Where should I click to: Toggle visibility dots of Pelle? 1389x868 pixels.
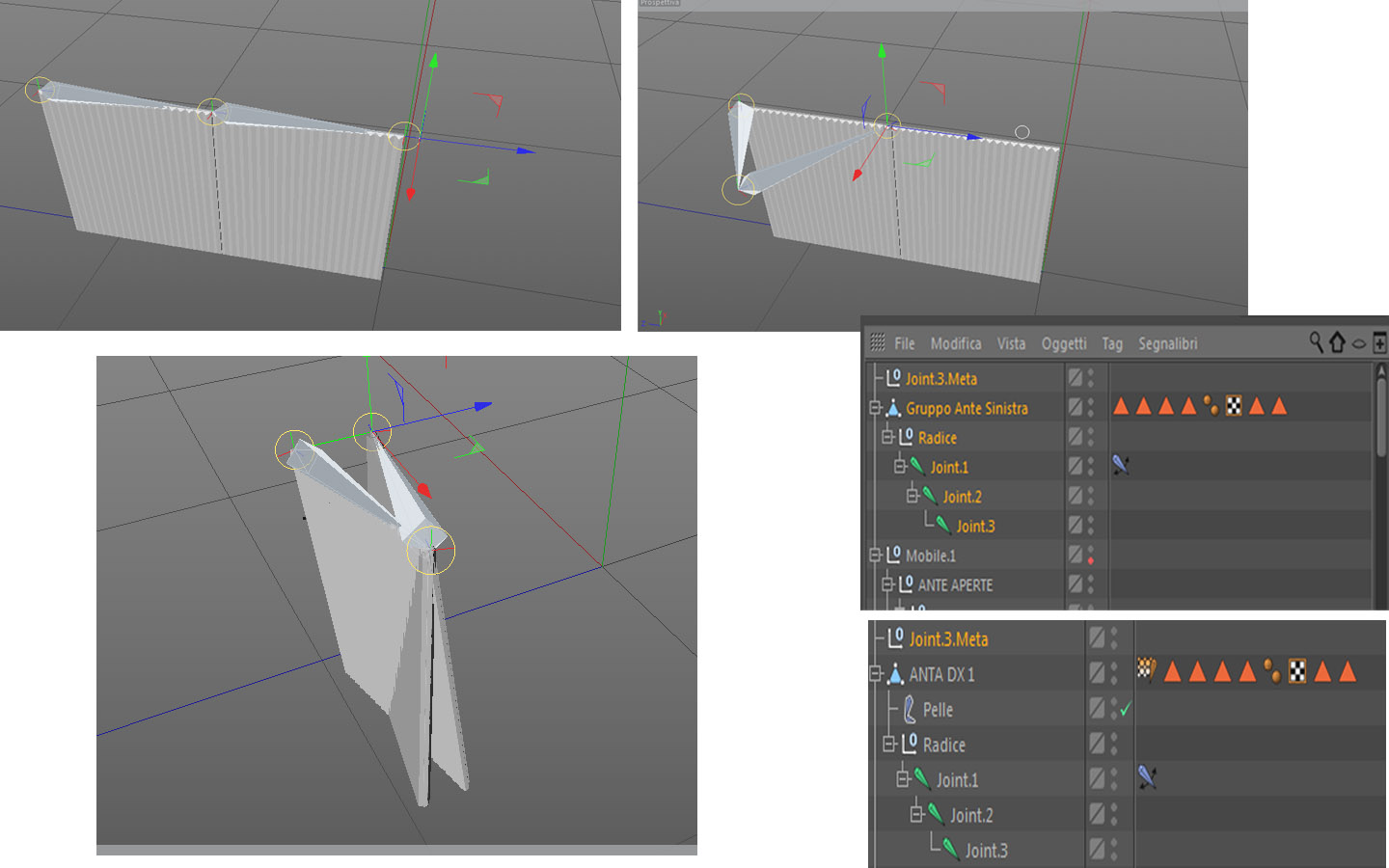(1114, 709)
